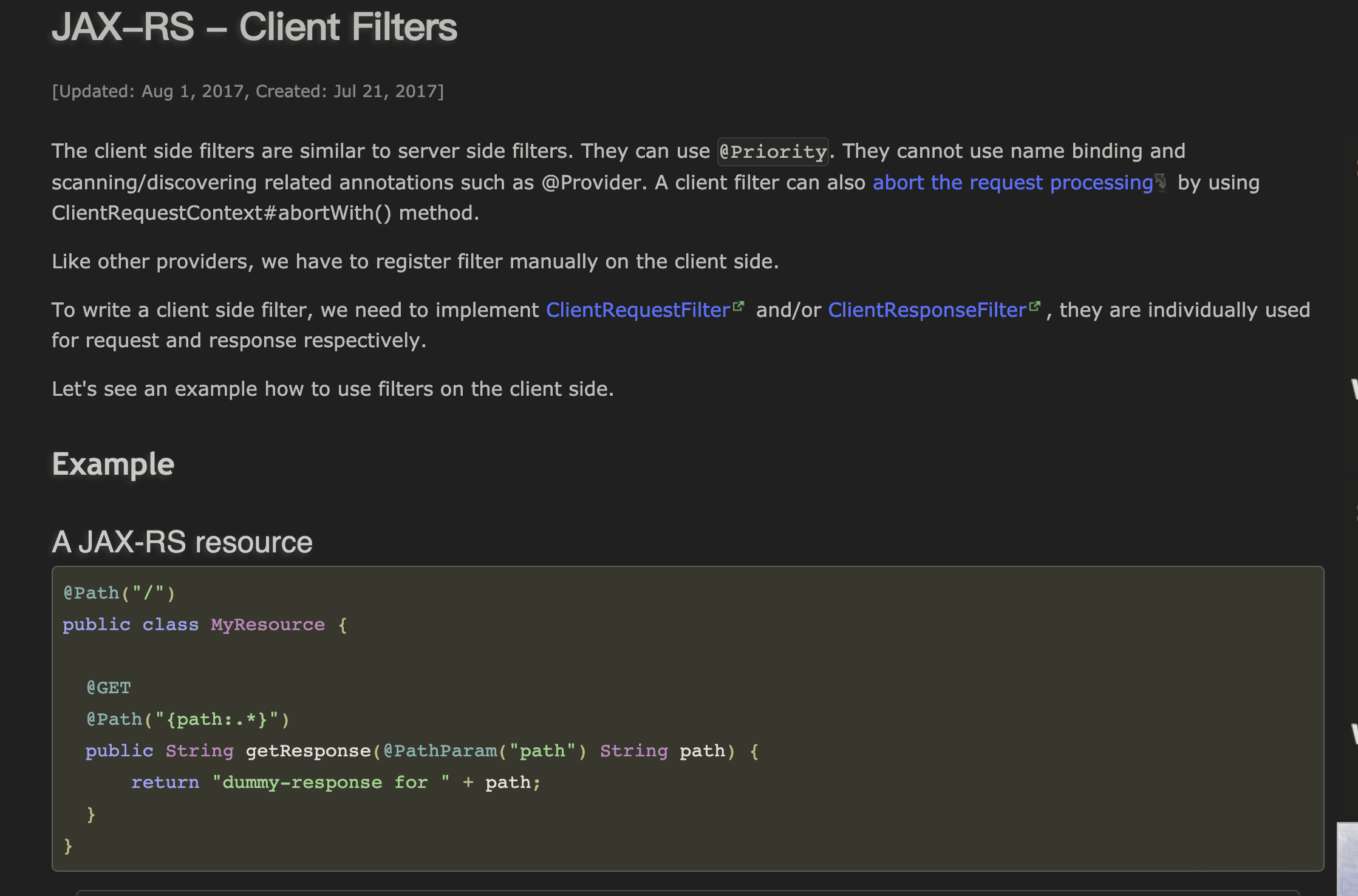Follow the ClientResponseFilter link

(927, 310)
